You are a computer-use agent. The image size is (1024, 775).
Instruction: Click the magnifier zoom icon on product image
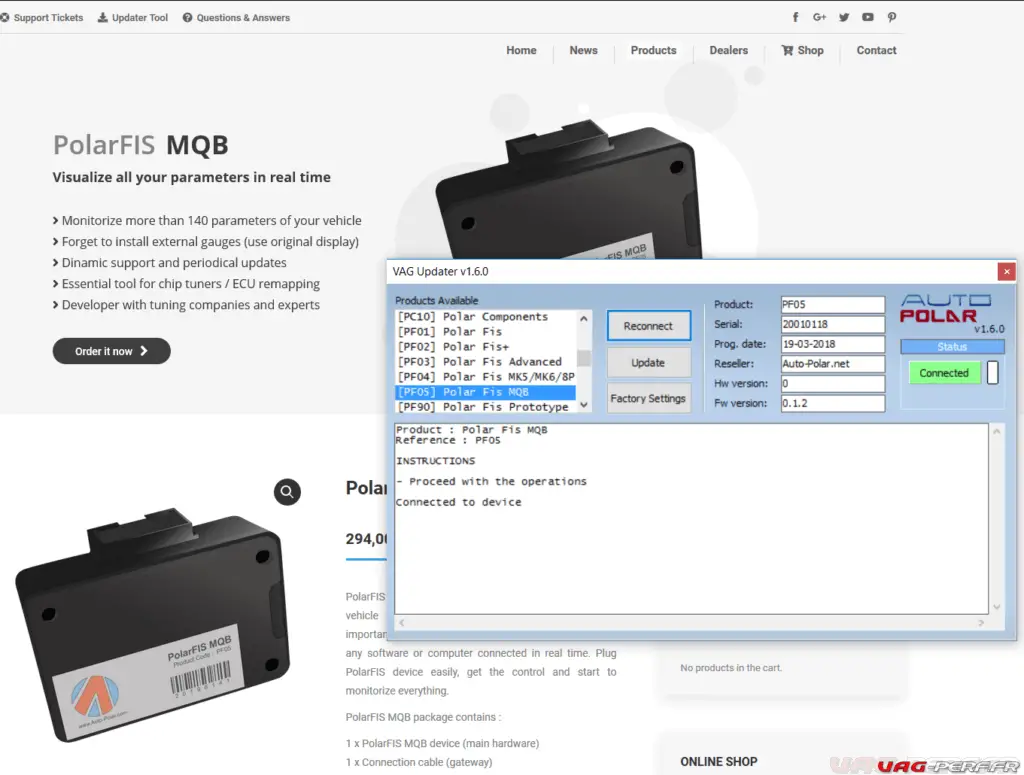(287, 492)
